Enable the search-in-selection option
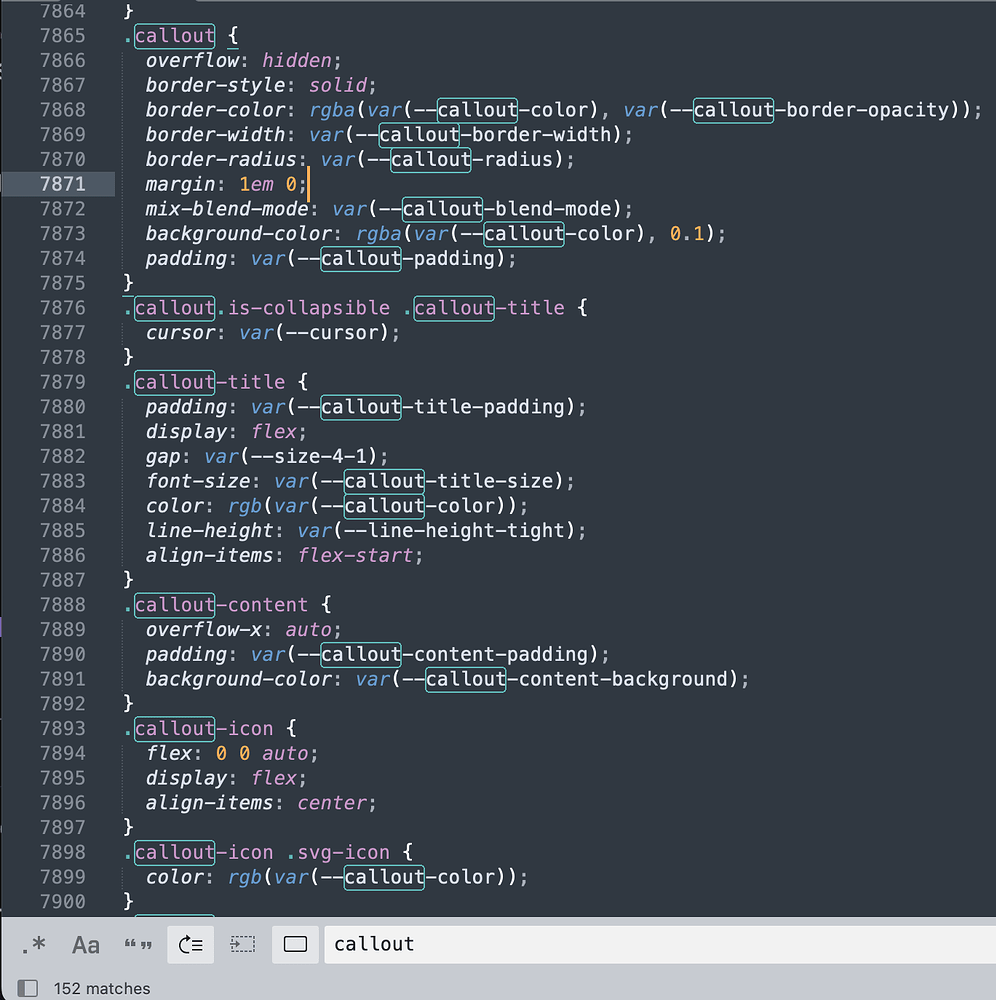 242,944
